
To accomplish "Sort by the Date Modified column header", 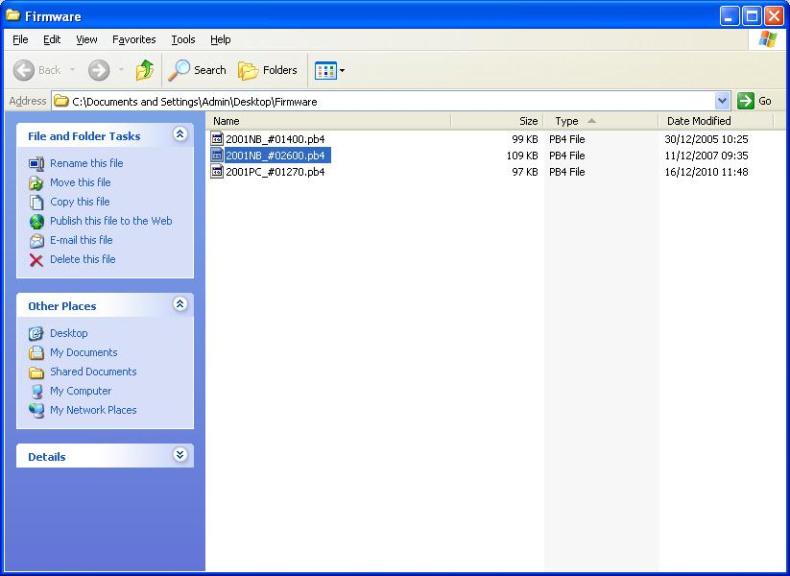I will coord(699,121).
